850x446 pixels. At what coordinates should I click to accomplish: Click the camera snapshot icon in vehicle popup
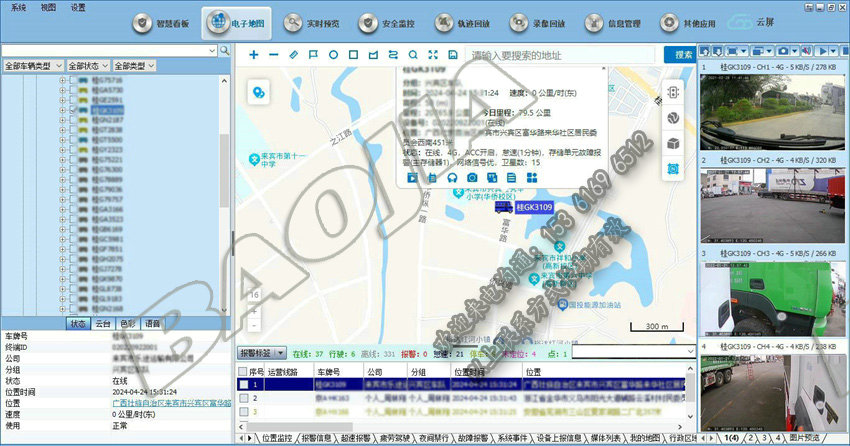click(x=473, y=177)
